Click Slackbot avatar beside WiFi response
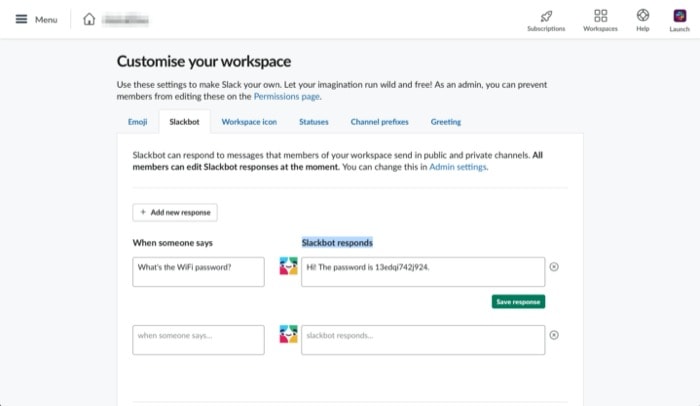The width and height of the screenshot is (700, 406). pyautogui.click(x=288, y=266)
